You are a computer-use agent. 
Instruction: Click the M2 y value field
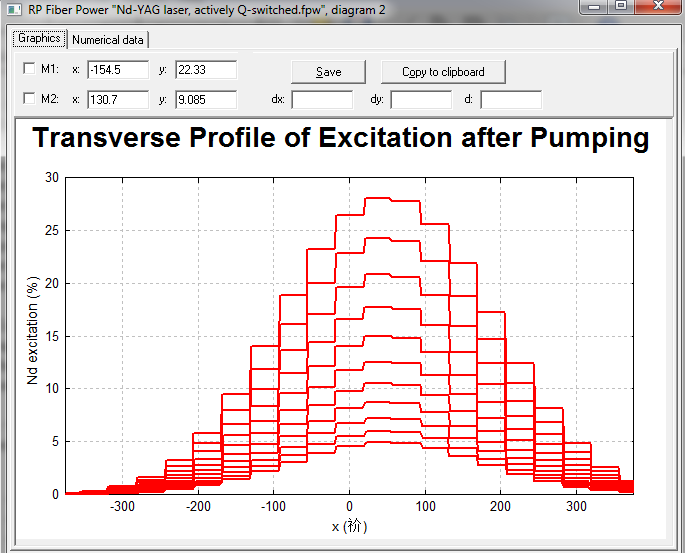pos(206,100)
